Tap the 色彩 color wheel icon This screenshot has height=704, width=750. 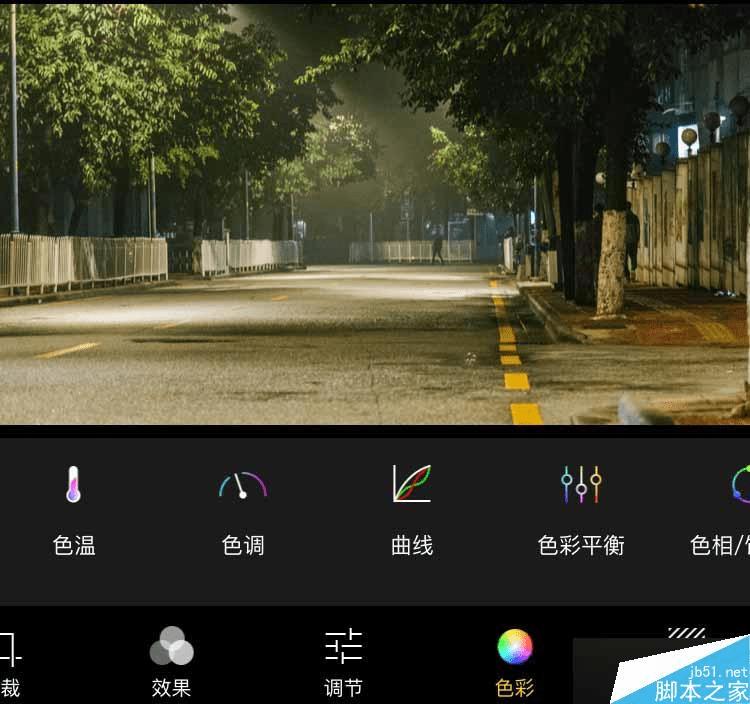click(515, 647)
